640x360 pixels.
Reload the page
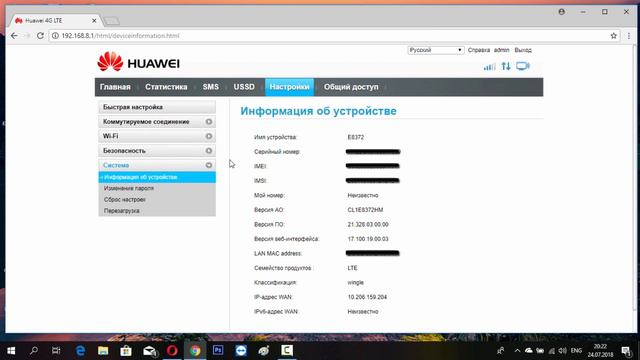[x=40, y=36]
